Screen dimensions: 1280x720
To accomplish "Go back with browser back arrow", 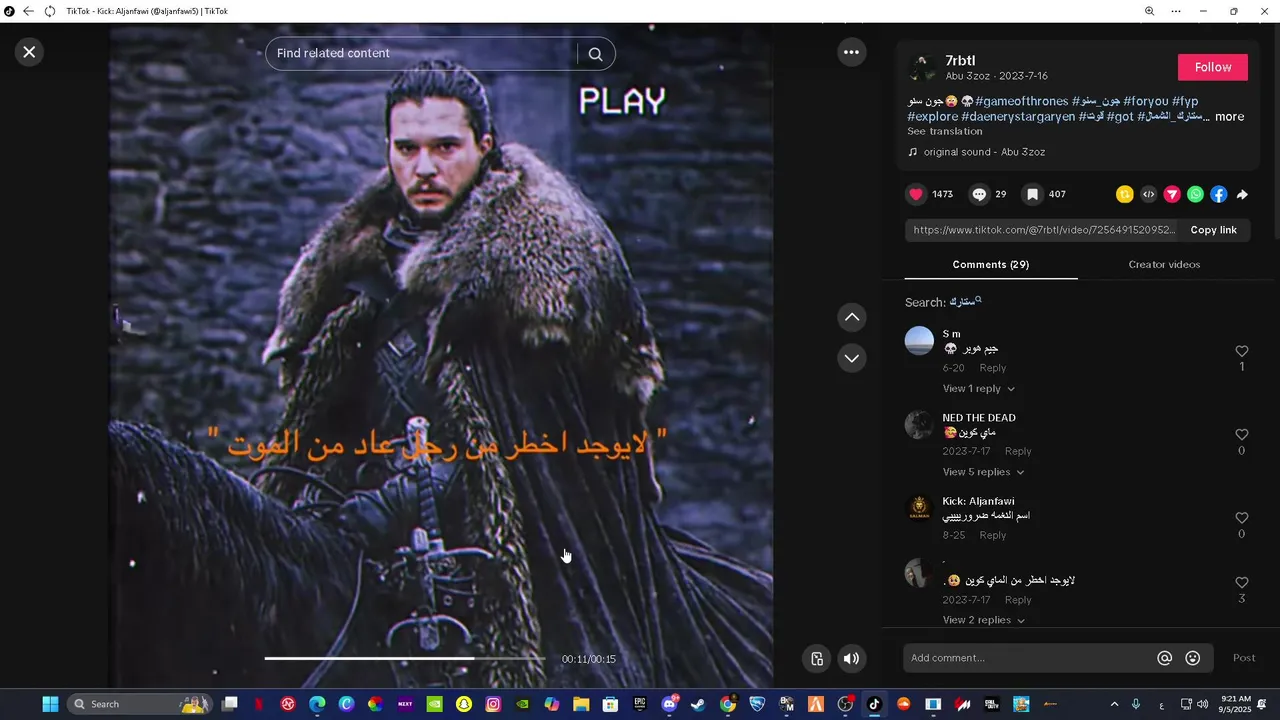I will [28, 11].
